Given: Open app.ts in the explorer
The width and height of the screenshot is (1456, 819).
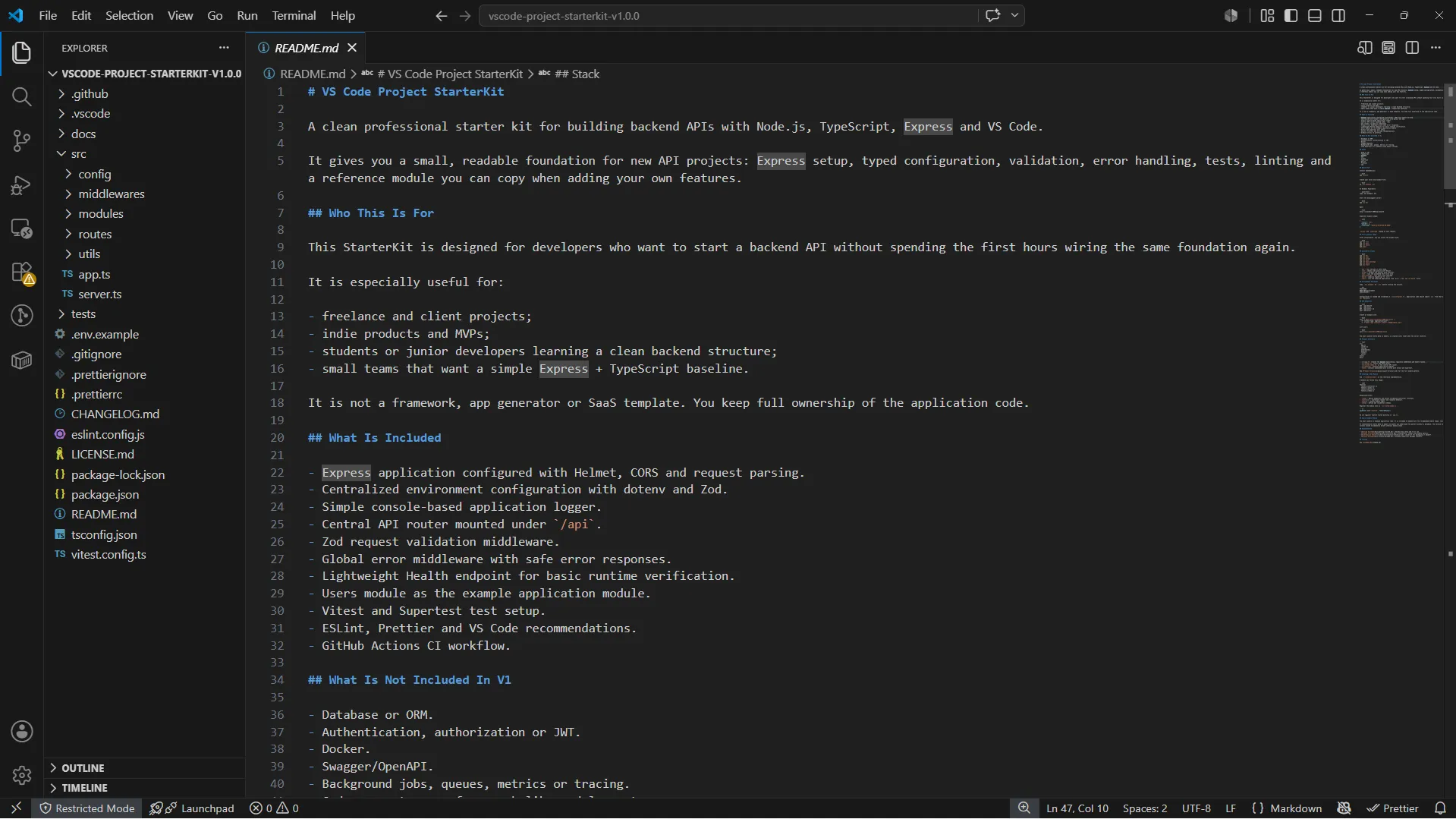Looking at the screenshot, I should pos(144,274).
